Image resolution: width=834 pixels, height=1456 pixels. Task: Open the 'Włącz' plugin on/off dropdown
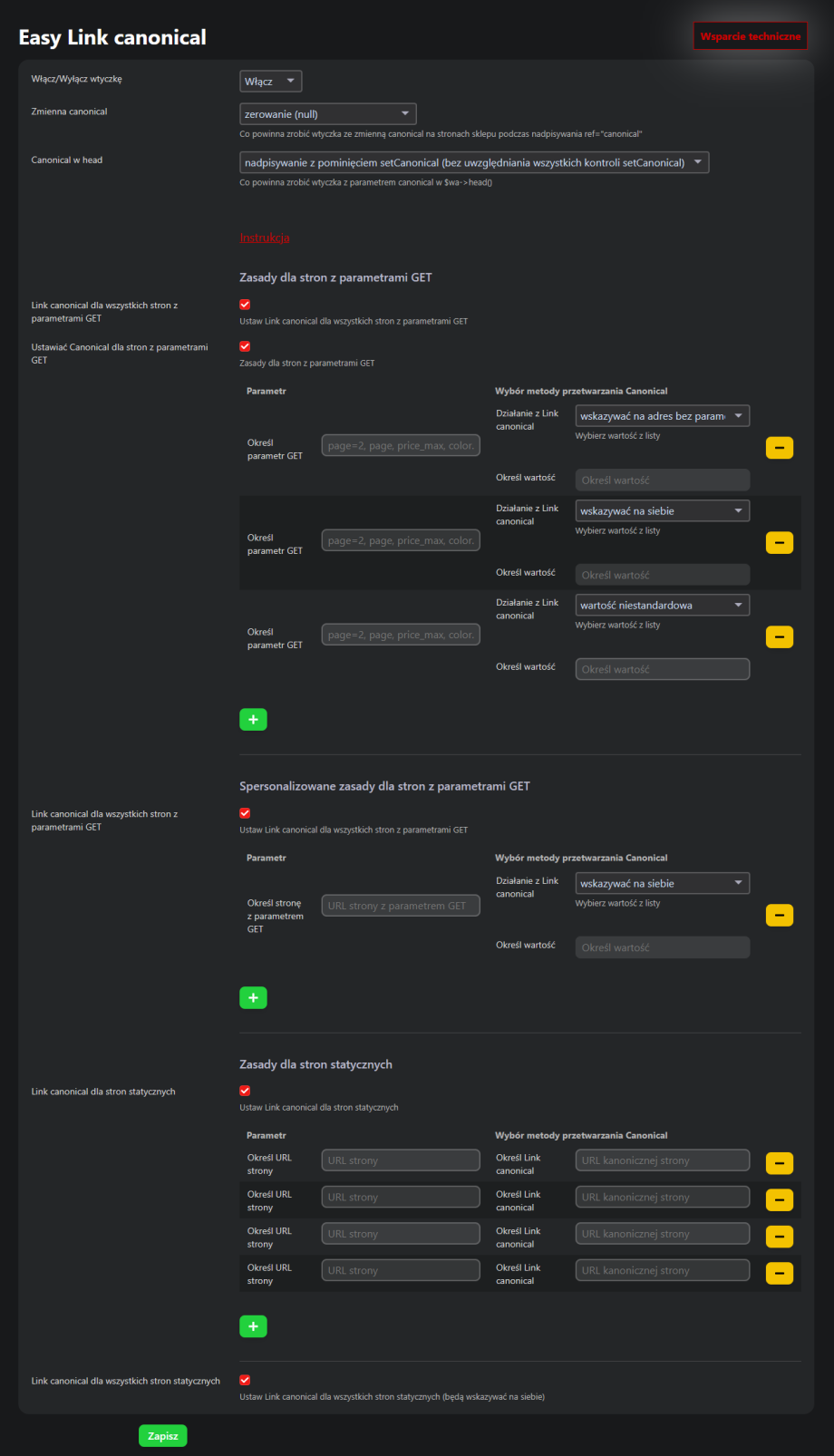(270, 82)
